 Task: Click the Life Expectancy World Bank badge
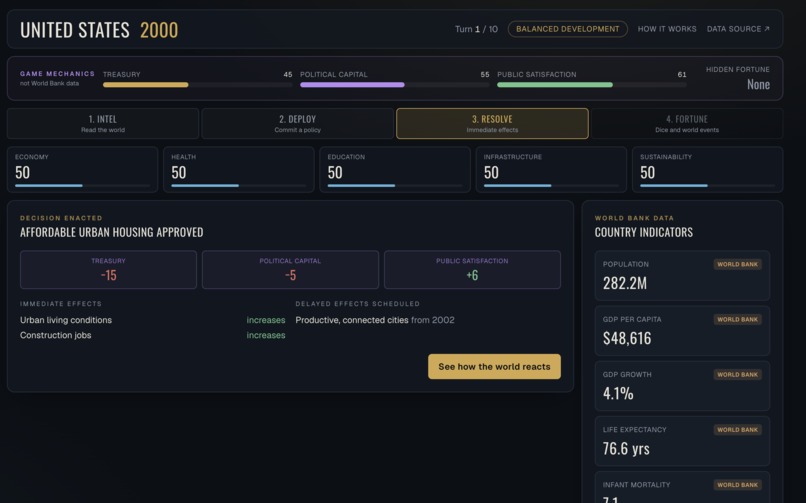738,430
